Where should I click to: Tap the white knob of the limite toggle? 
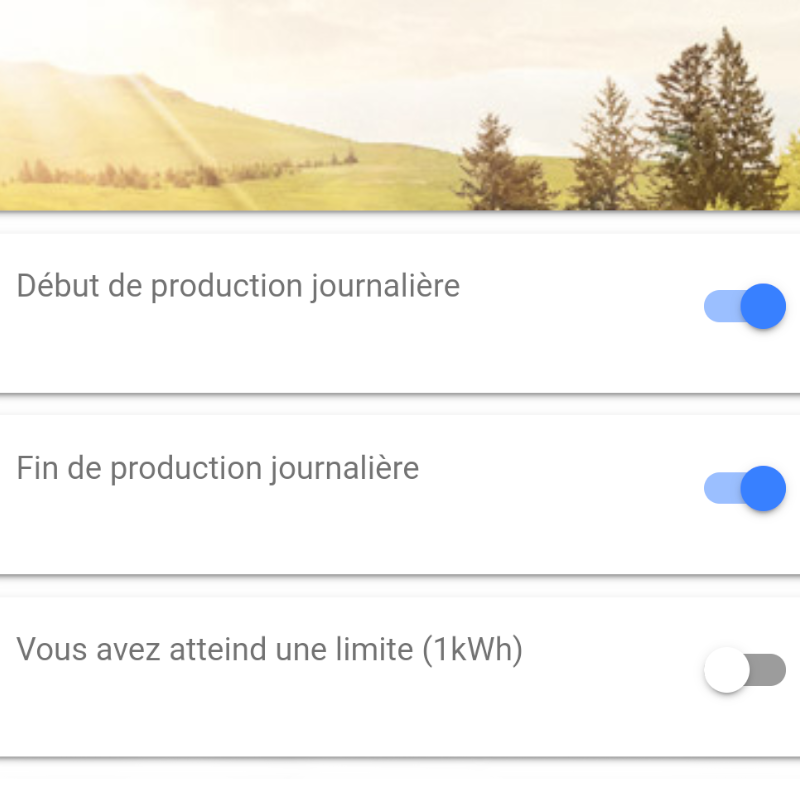pyautogui.click(x=727, y=670)
